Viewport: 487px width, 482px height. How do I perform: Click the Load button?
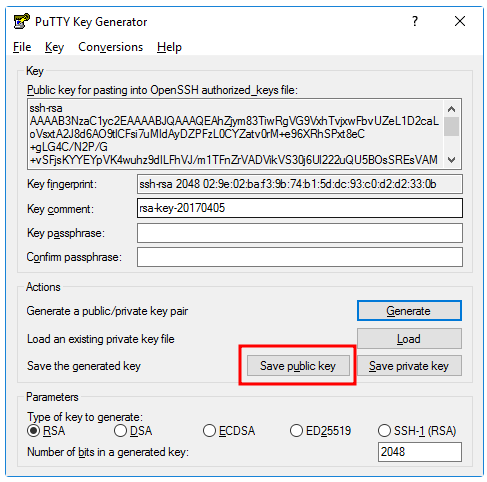pyautogui.click(x=409, y=339)
